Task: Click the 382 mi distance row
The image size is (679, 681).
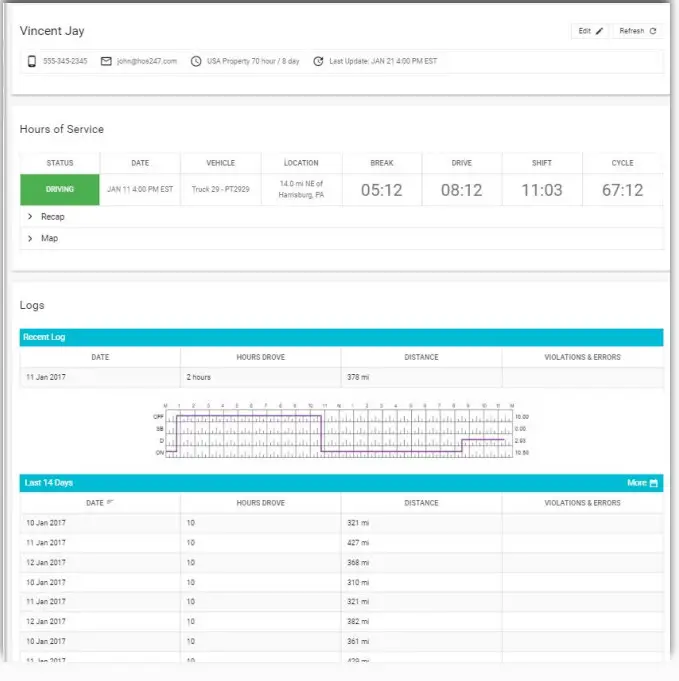Action: point(341,621)
